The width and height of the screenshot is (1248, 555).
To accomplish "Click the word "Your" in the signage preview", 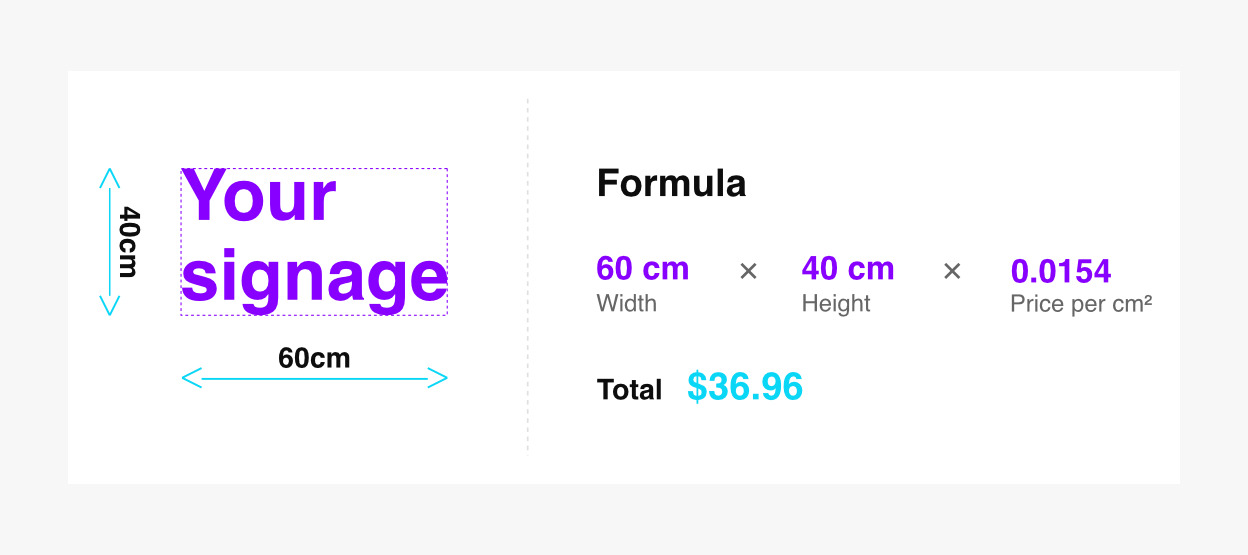I will point(259,196).
